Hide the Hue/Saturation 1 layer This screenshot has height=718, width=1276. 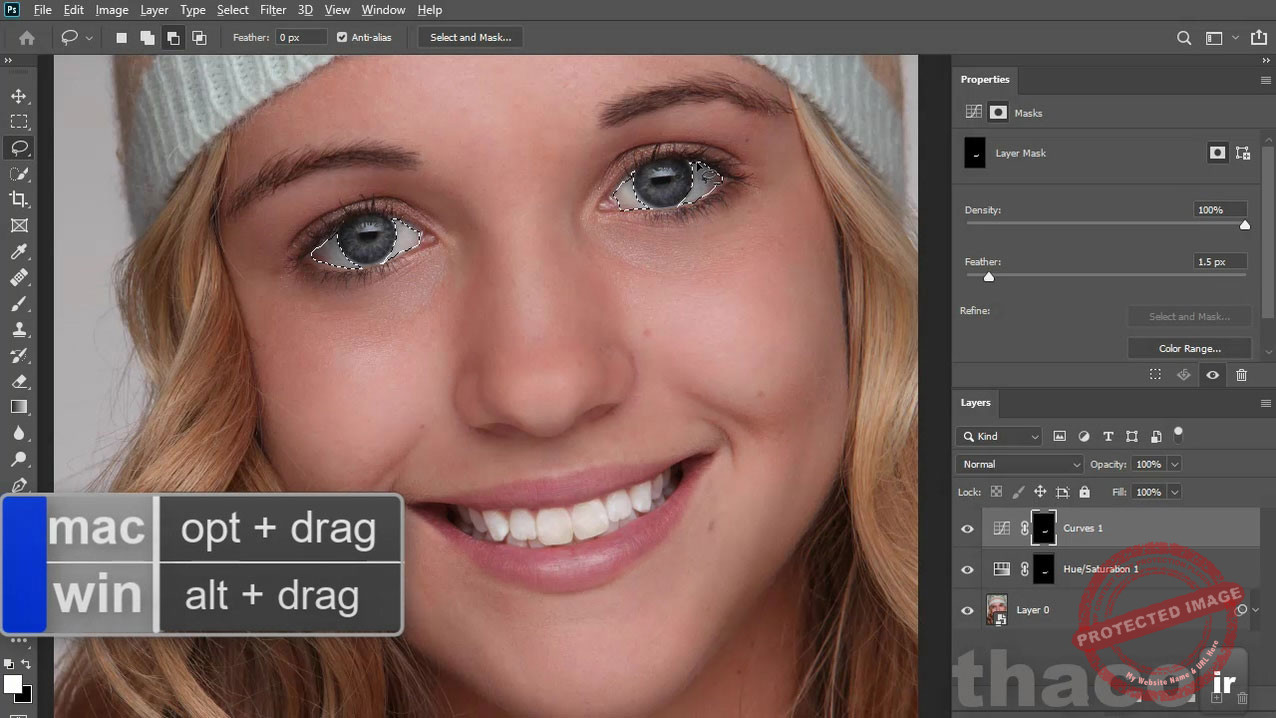coord(966,569)
